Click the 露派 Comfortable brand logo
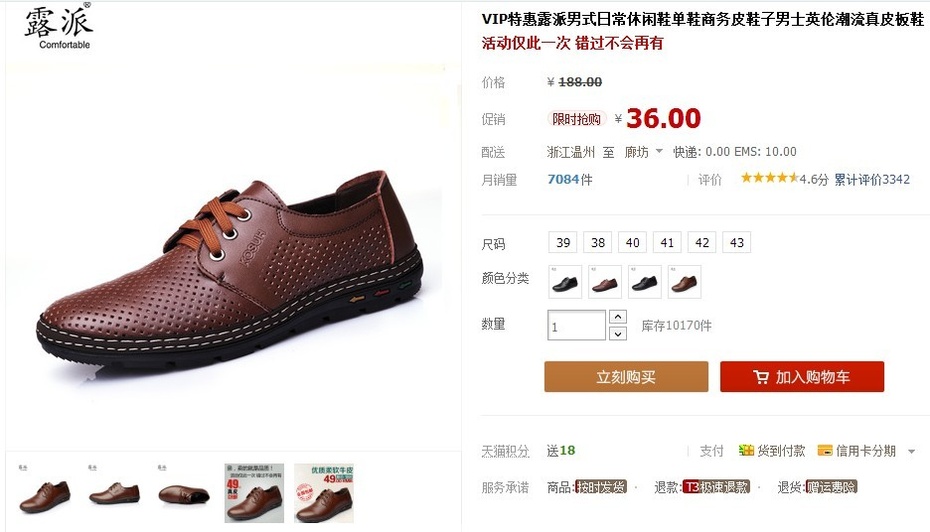The image size is (930, 532). point(58,27)
